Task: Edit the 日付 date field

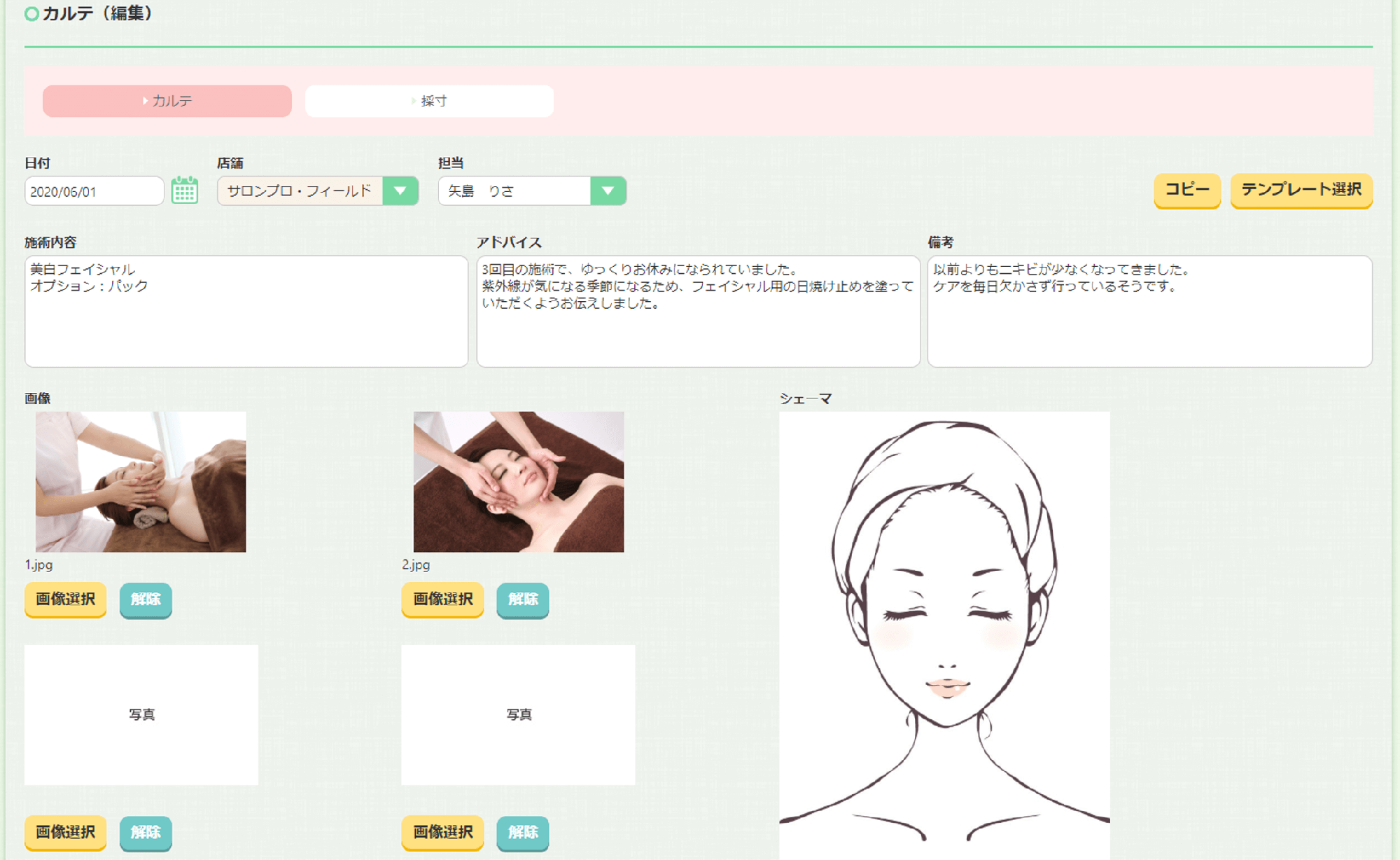Action: (x=94, y=191)
